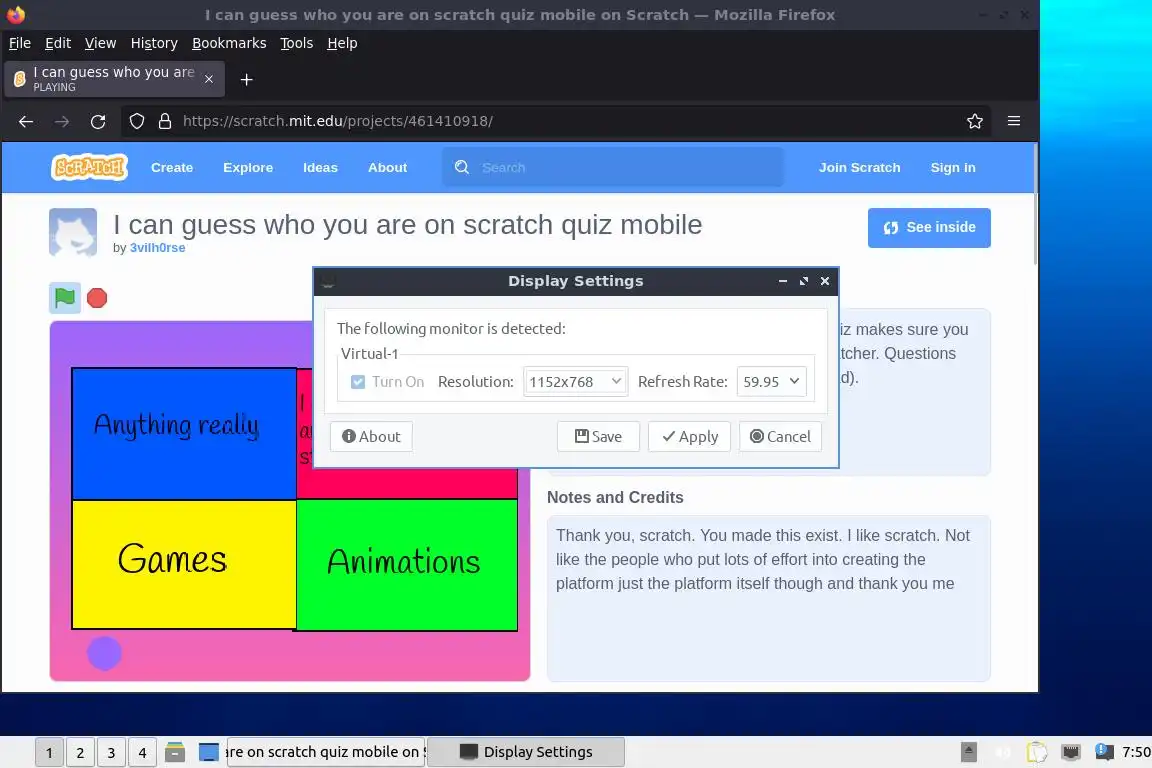This screenshot has height=768, width=1152.
Task: Click the update notifier tray icon
Action: click(x=1104, y=751)
